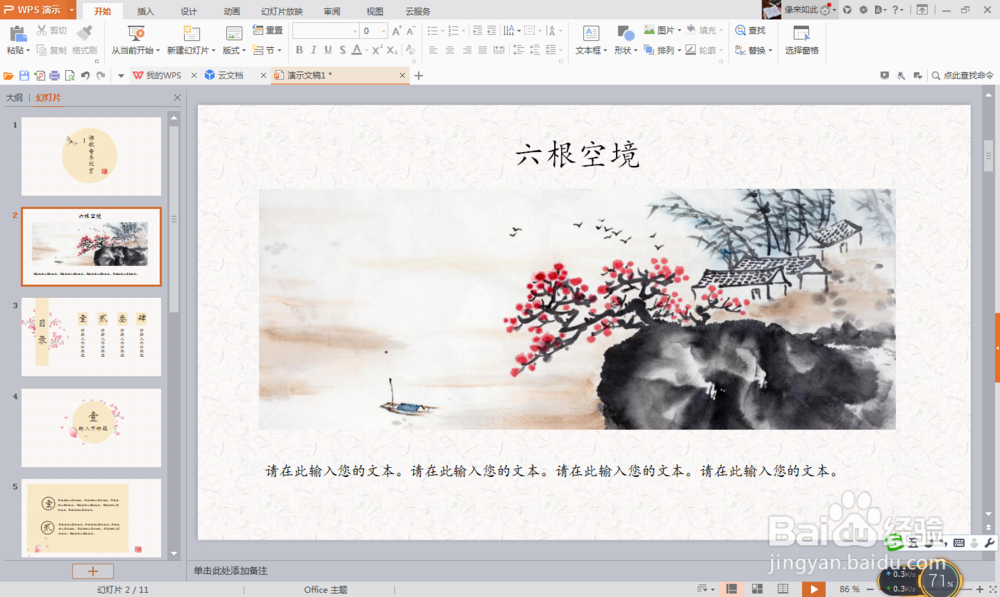This screenshot has width=1000, height=597.
Task: Click the Reset (重置) button
Action: coord(268,30)
